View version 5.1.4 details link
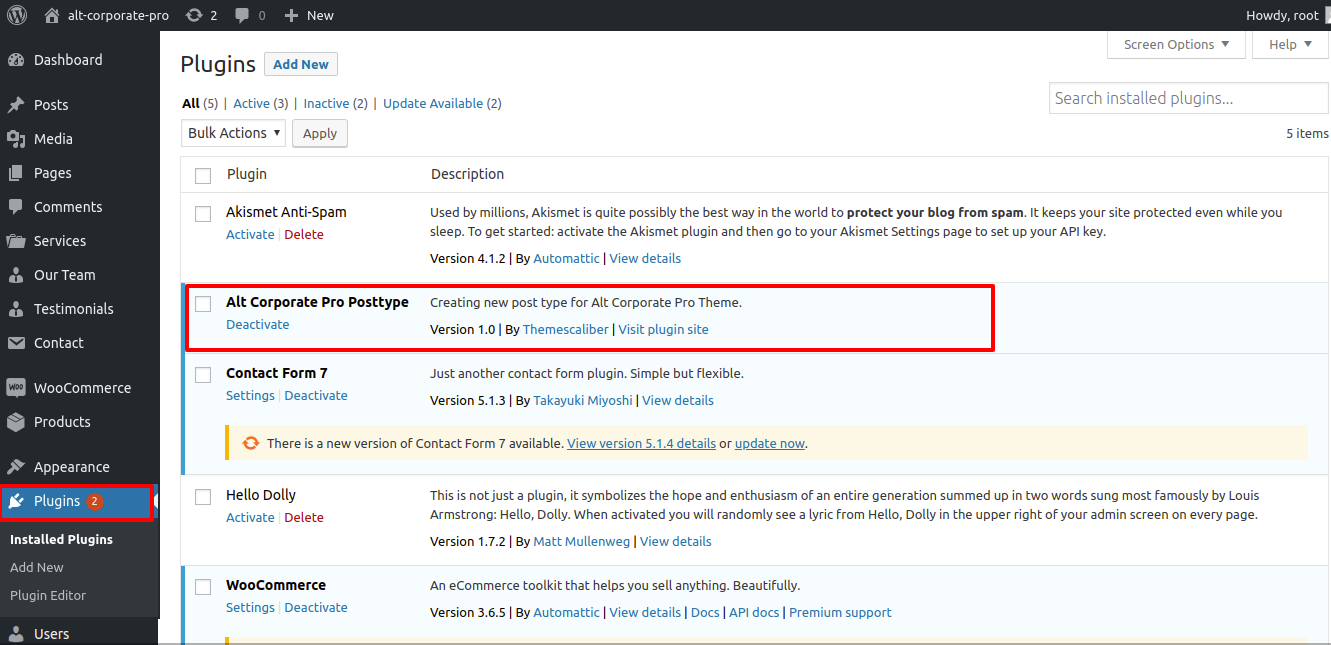Image resolution: width=1331 pixels, height=645 pixels. tap(641, 443)
